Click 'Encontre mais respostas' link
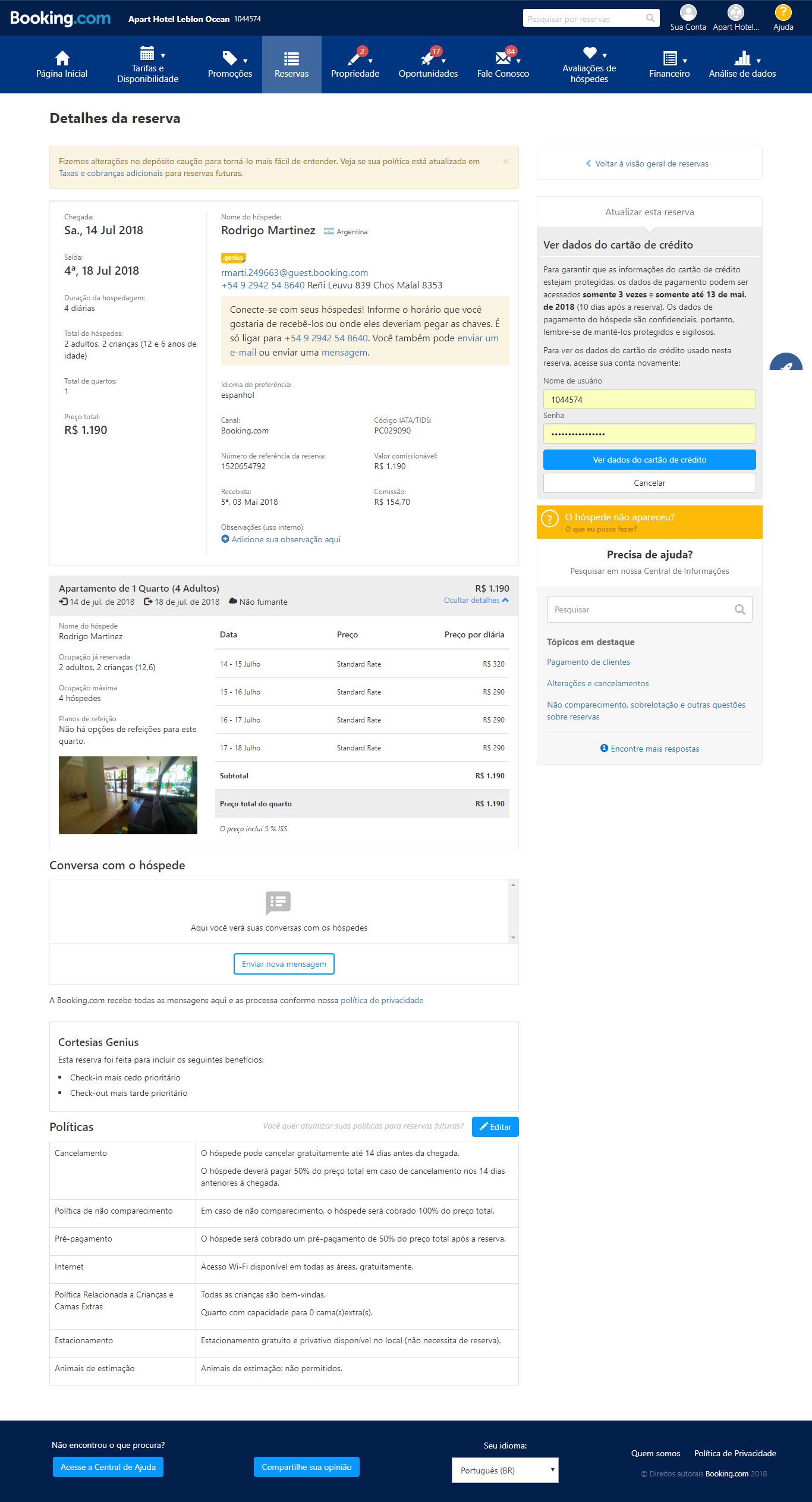 650,749
